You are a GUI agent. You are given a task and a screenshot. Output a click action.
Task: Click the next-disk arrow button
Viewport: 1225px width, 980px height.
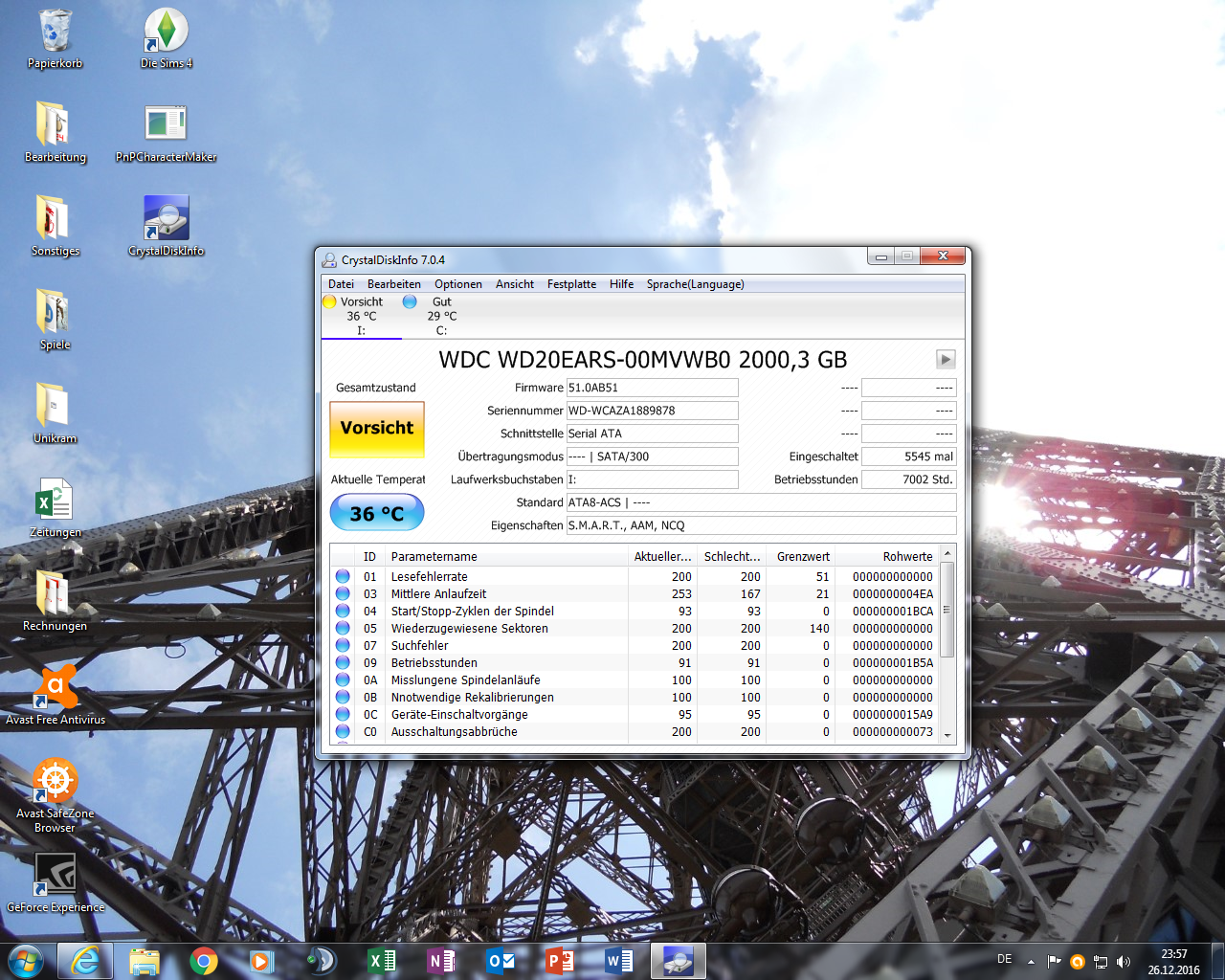[946, 359]
